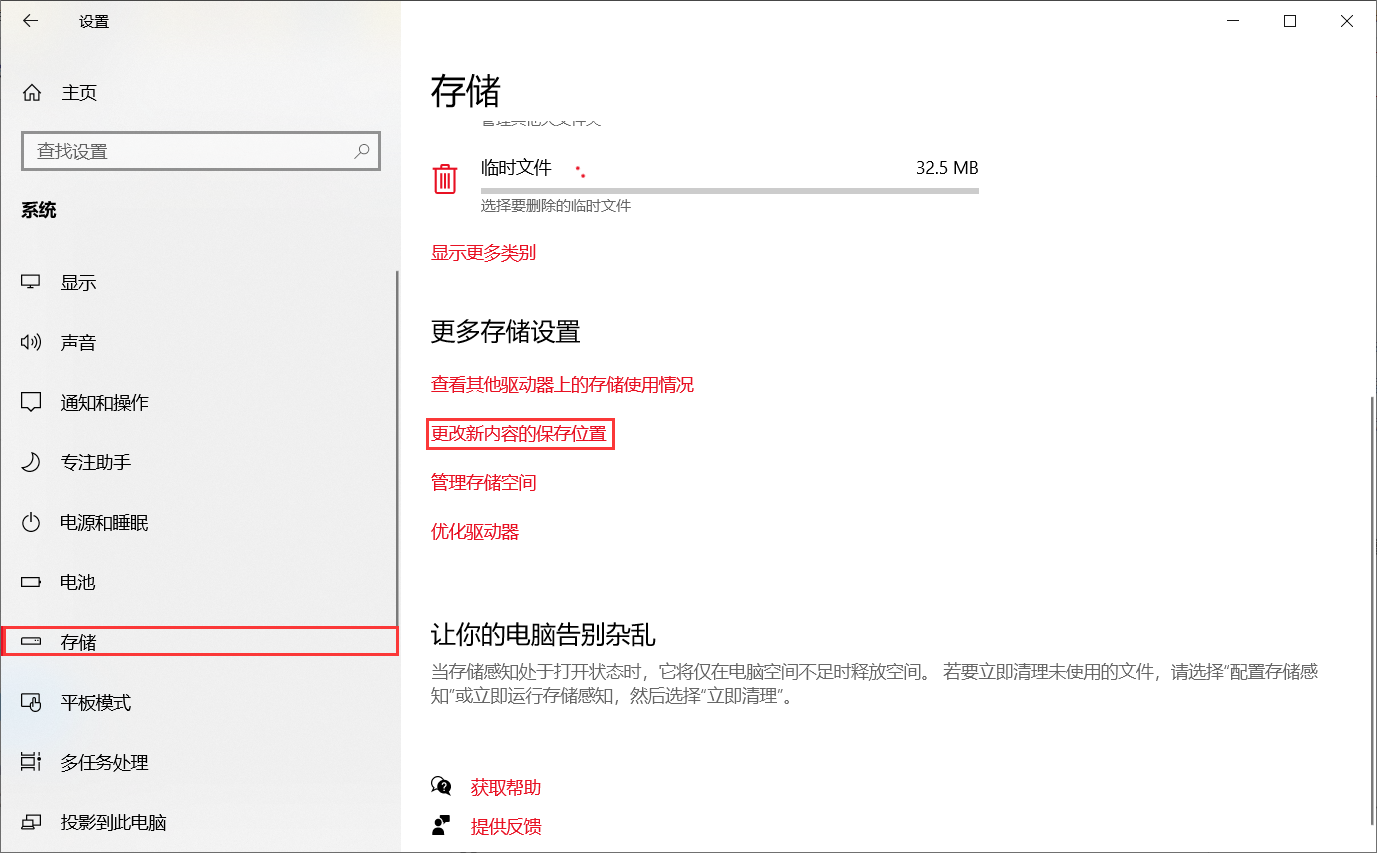Open the 存储 sidebar entry
Screen dimensions: 1377x853
point(78,641)
